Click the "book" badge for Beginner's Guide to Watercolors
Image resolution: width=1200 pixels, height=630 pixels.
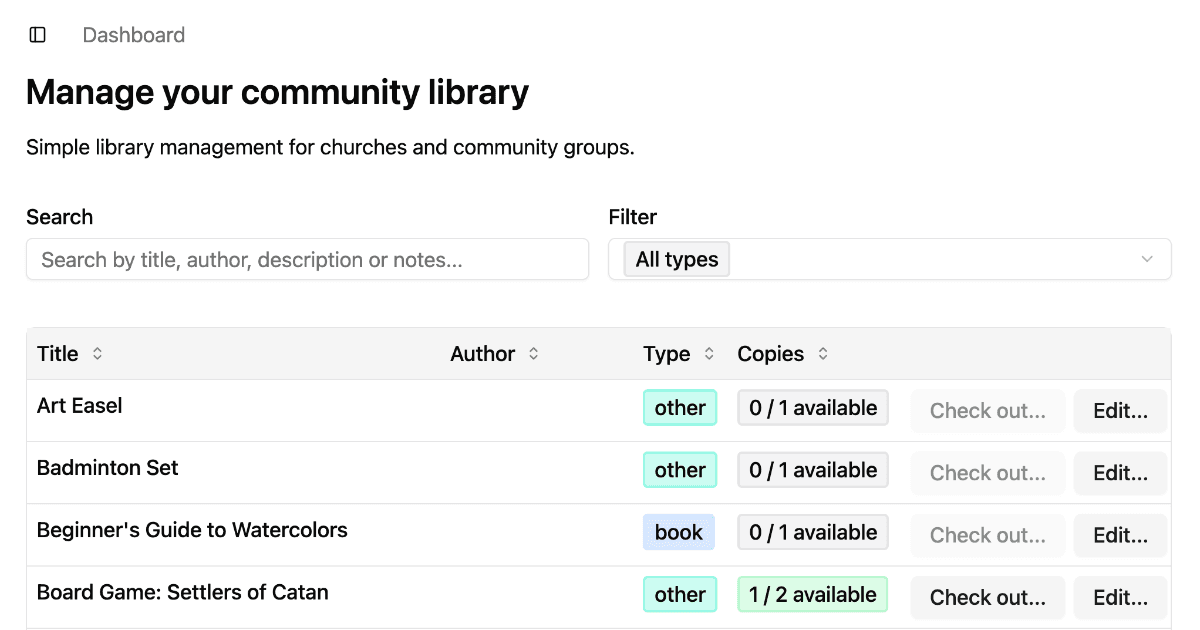[x=679, y=532]
